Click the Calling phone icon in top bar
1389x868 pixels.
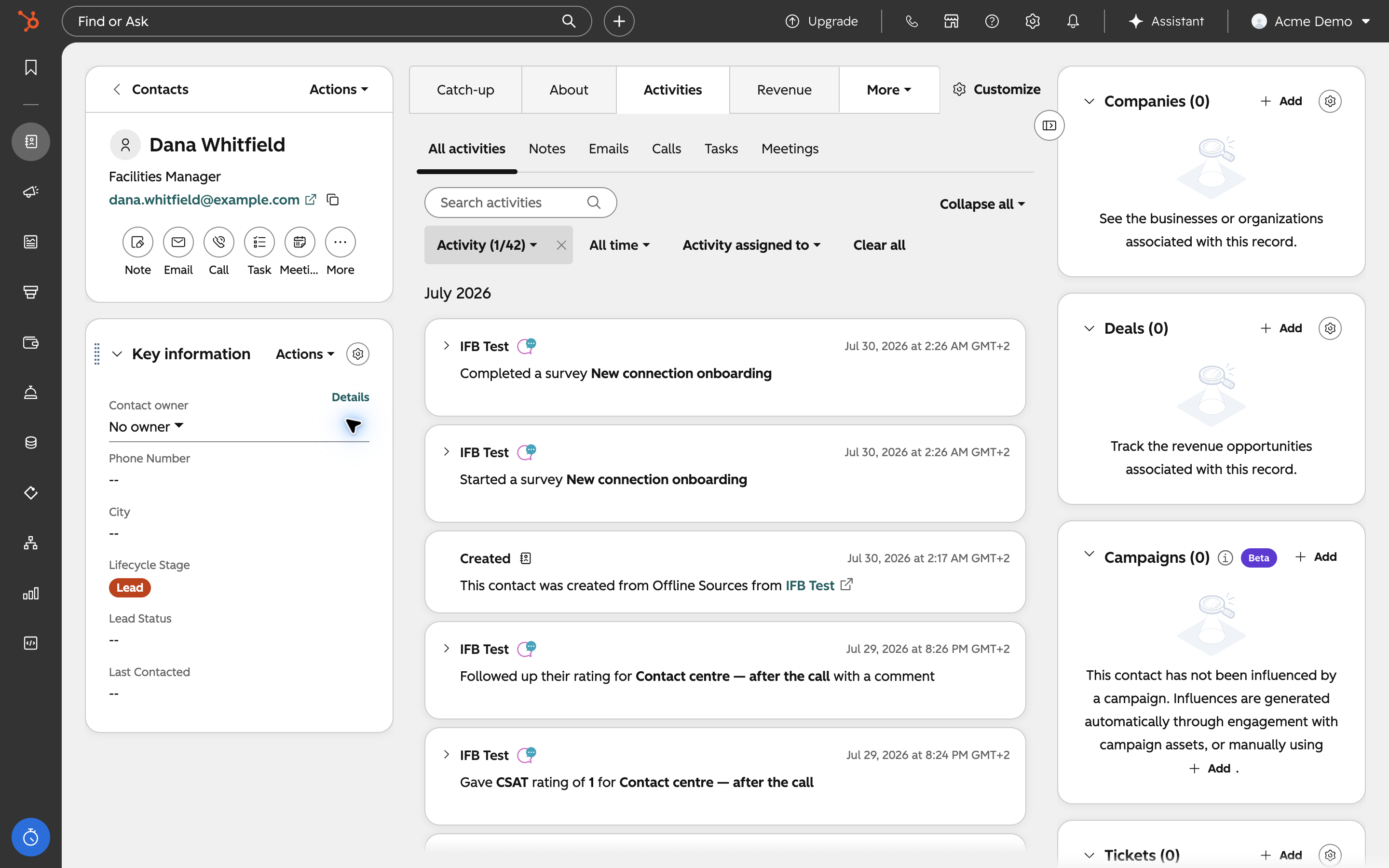[x=912, y=21]
